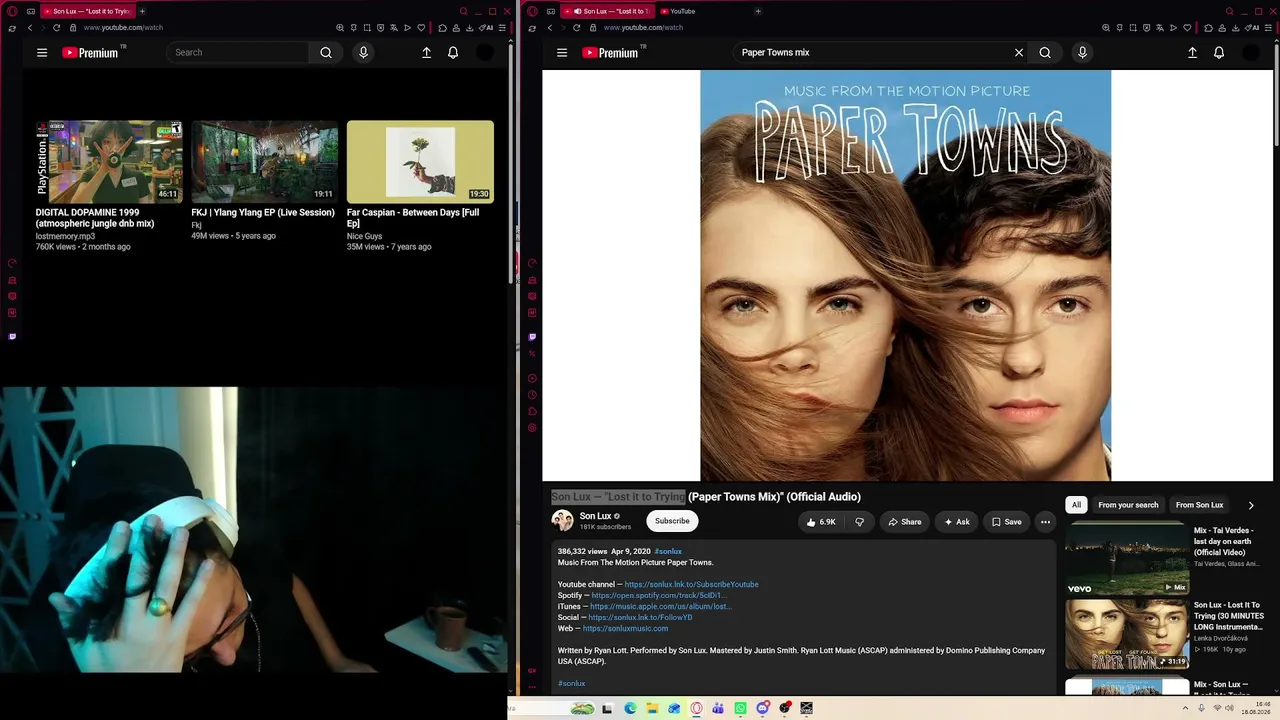Open the guide menu in left YouTube window

42,53
